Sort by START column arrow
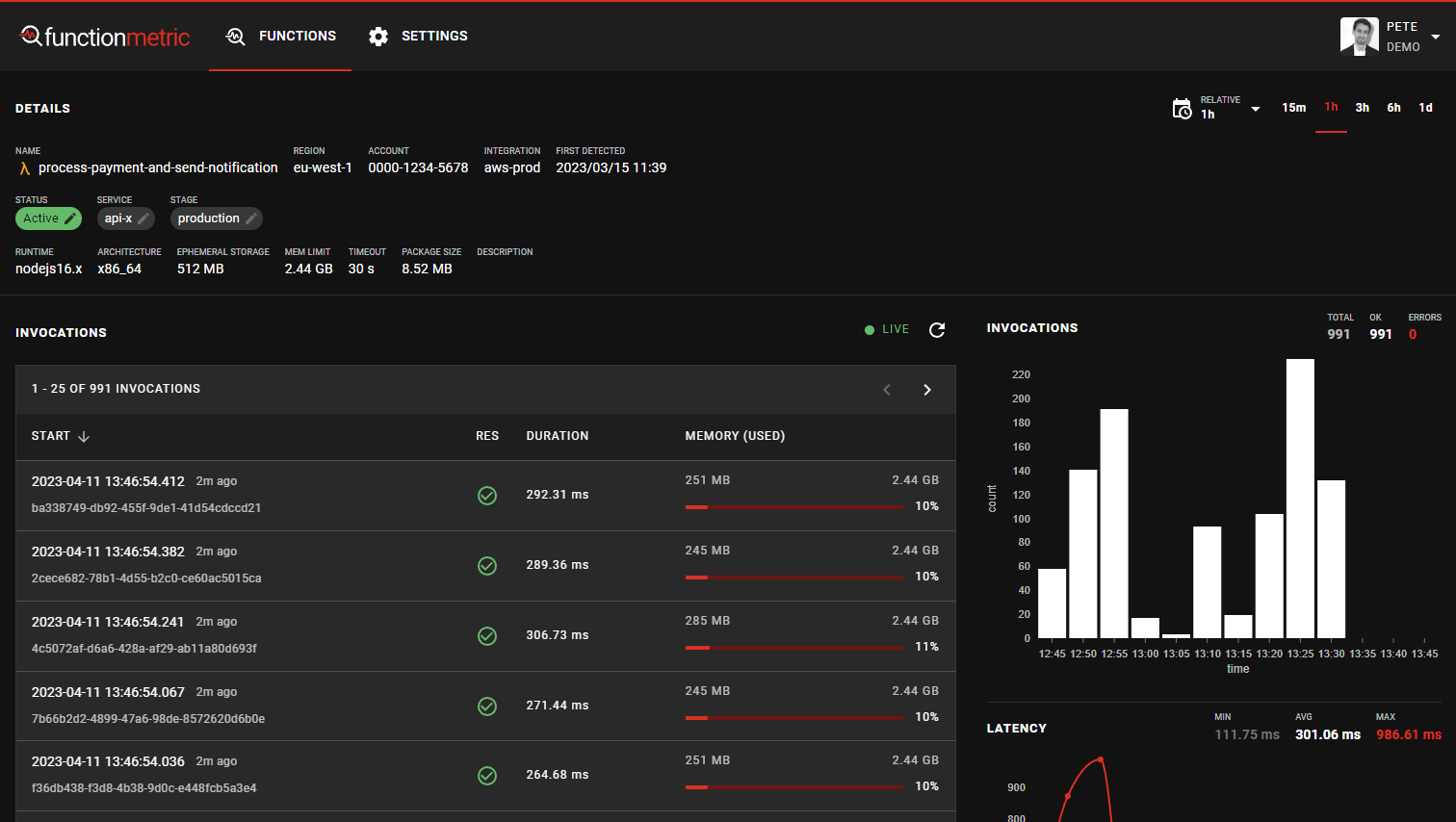Screen dimensions: 1456x822 coord(84,437)
